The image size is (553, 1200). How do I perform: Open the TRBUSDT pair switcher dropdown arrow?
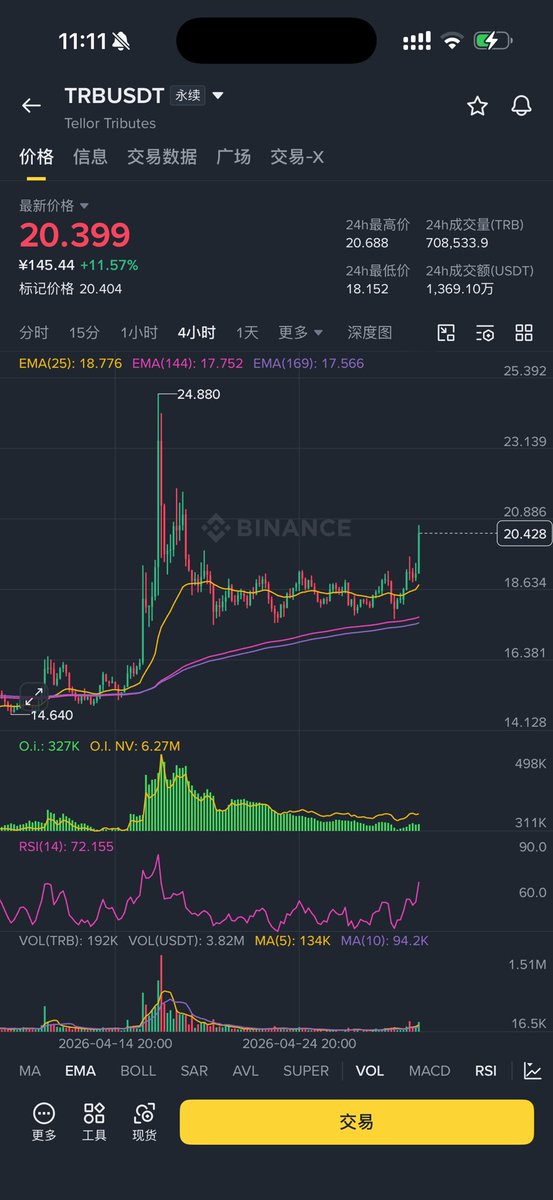(x=218, y=96)
